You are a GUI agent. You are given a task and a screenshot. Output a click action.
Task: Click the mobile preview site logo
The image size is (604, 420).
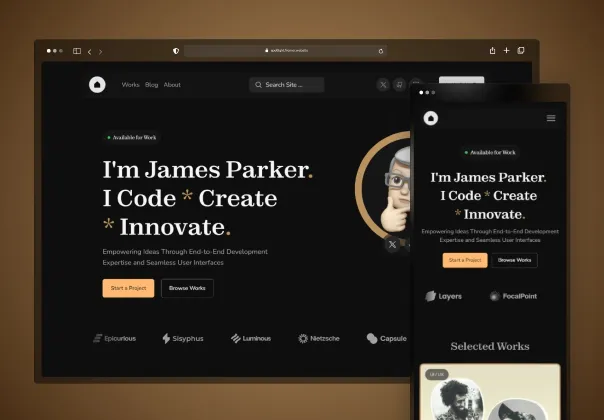click(x=430, y=118)
